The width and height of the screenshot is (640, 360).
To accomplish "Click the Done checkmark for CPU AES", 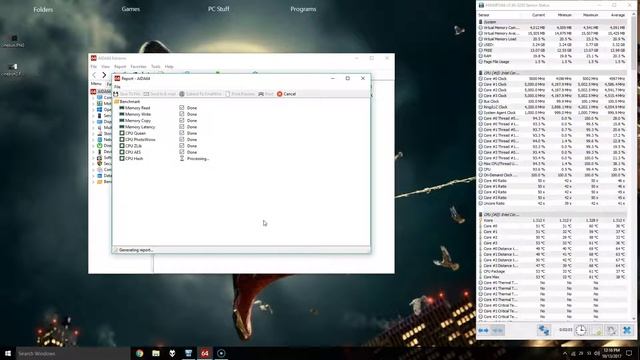I will [182, 152].
